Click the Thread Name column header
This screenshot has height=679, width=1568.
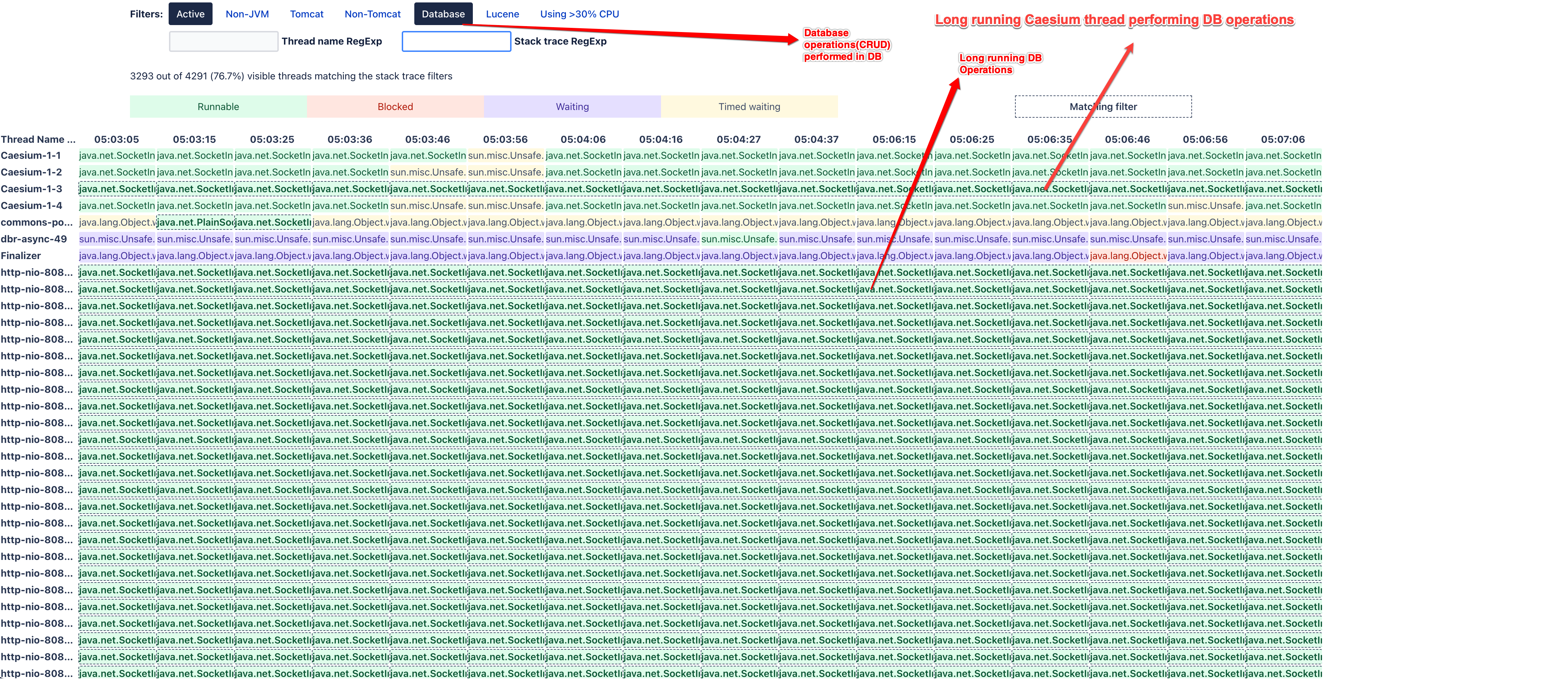point(38,139)
